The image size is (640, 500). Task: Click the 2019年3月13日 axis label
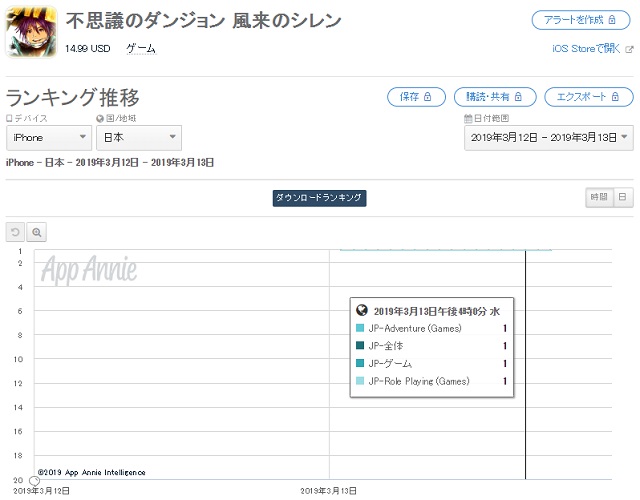[x=328, y=491]
